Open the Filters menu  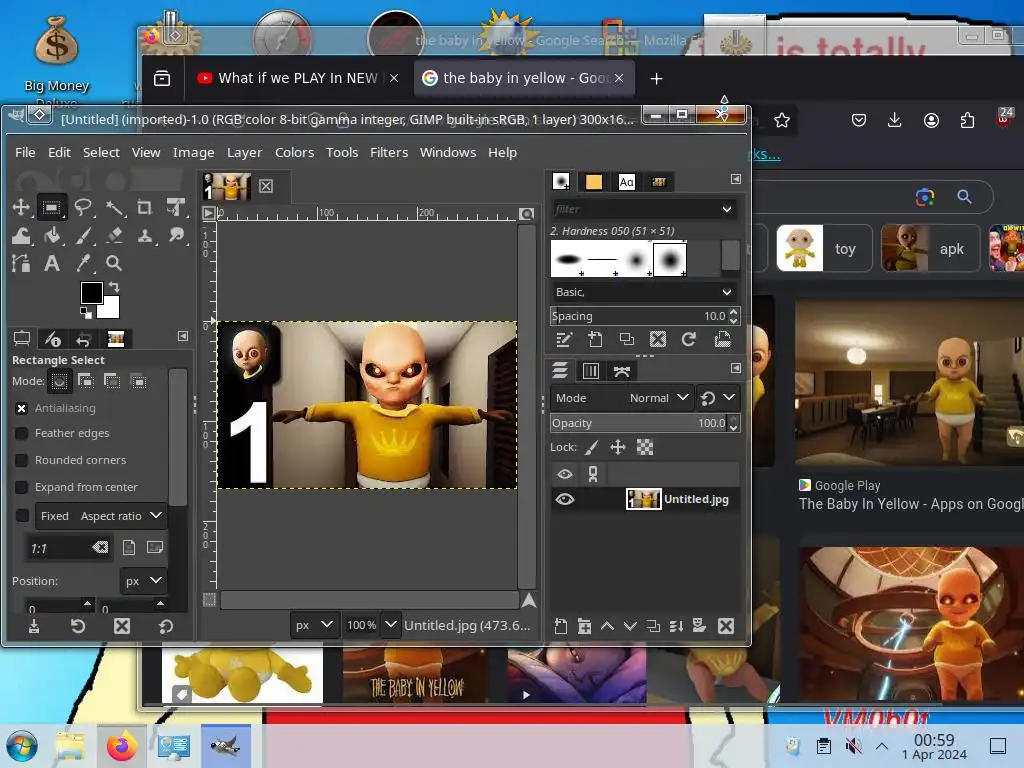click(x=389, y=152)
